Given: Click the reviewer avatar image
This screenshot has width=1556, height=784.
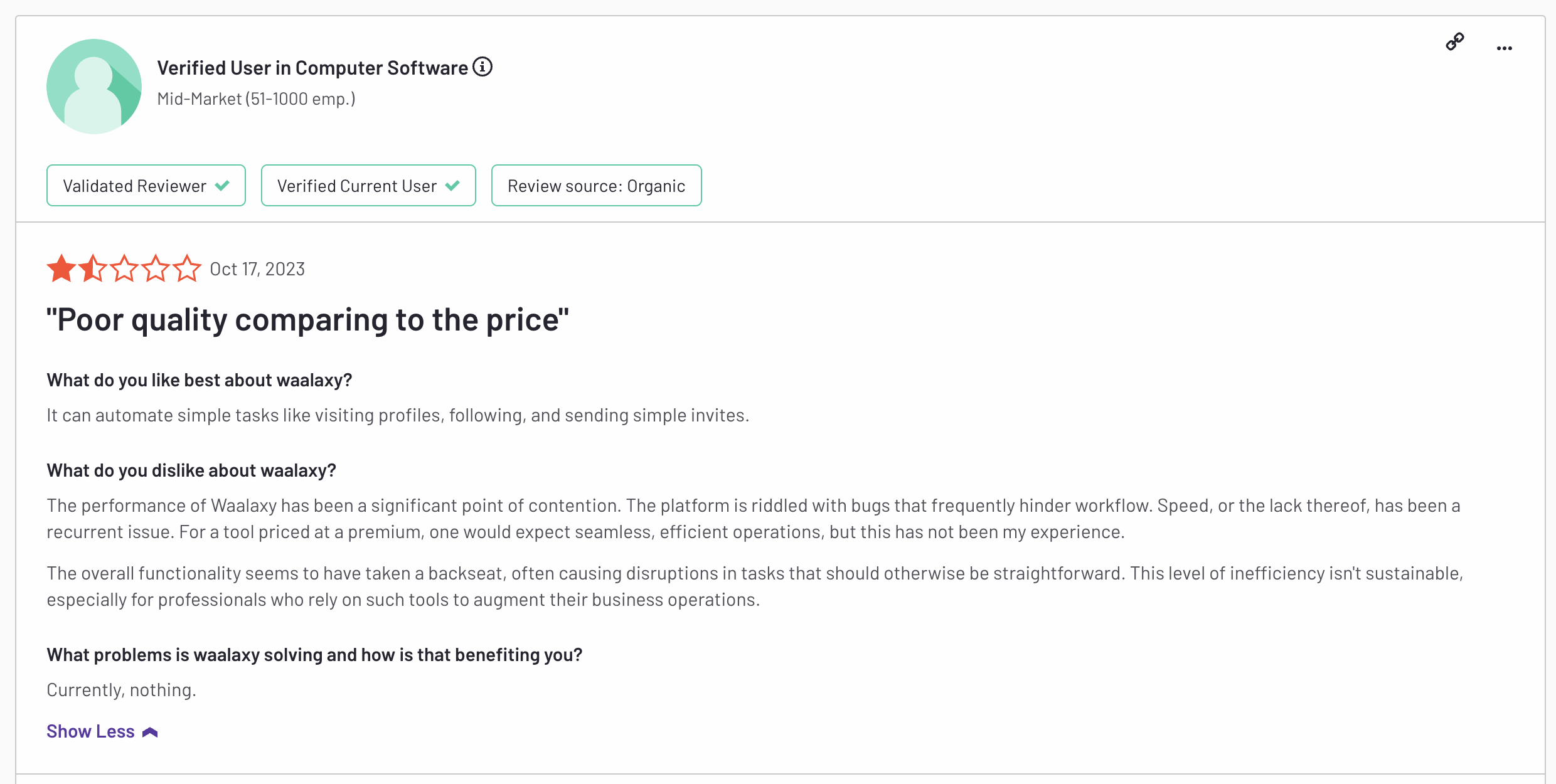Looking at the screenshot, I should [x=94, y=87].
